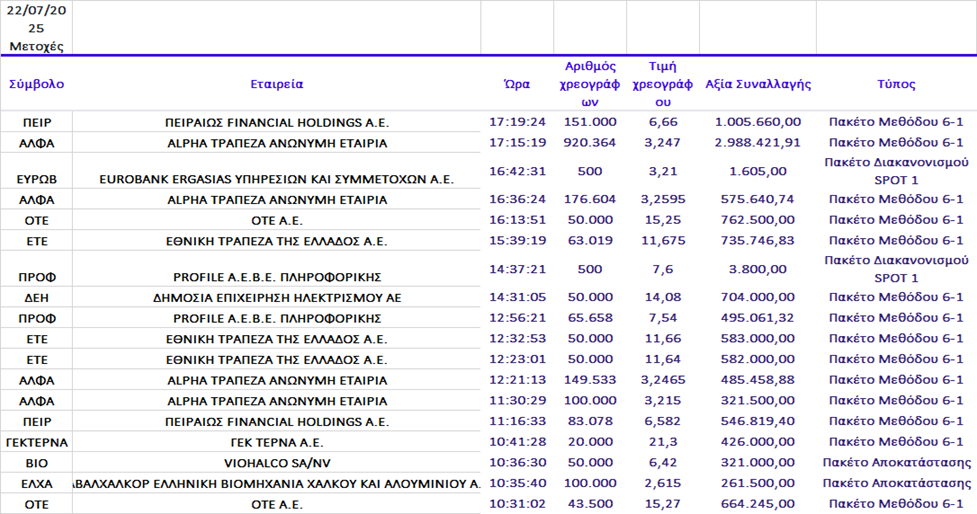Click the ΓΕΚΤΕΡΝΑ symbol cell

pos(37,443)
